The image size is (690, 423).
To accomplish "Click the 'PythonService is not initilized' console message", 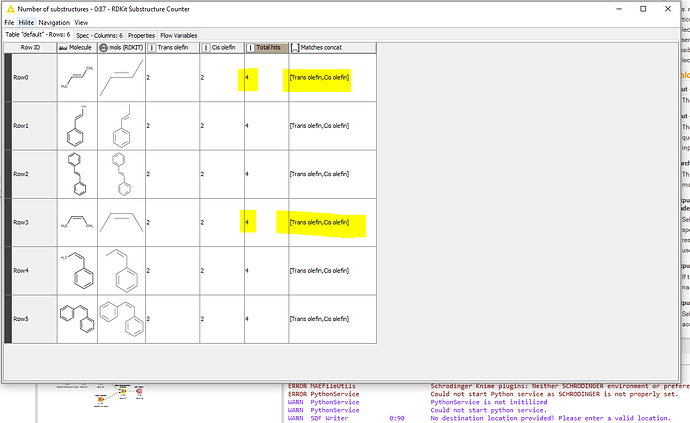I will click(488, 402).
